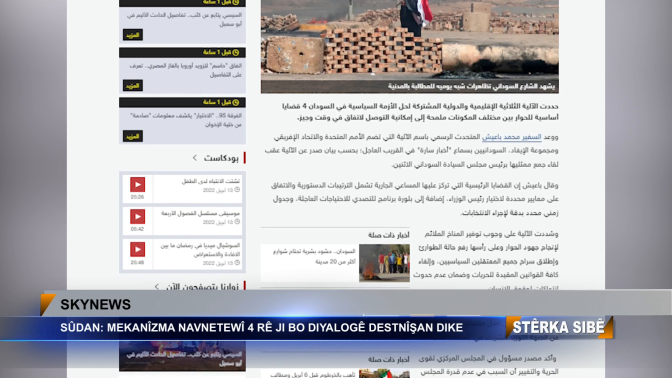The height and width of the screenshot is (378, 672).
Task: Click the clock icon above the Egyptian gas card
Action: tap(236, 52)
